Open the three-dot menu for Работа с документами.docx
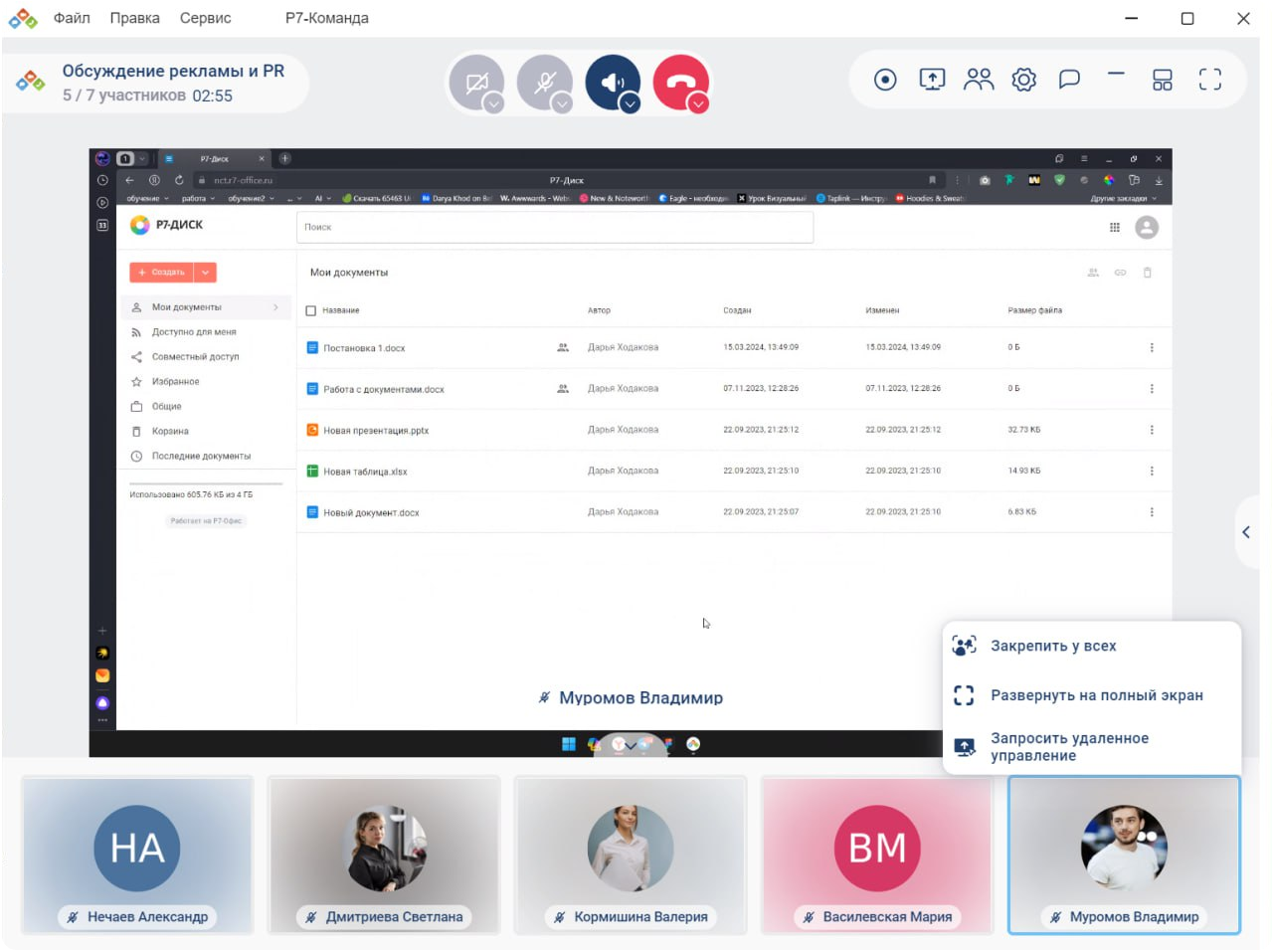Screen dimensions: 1273x952 [1152, 389]
